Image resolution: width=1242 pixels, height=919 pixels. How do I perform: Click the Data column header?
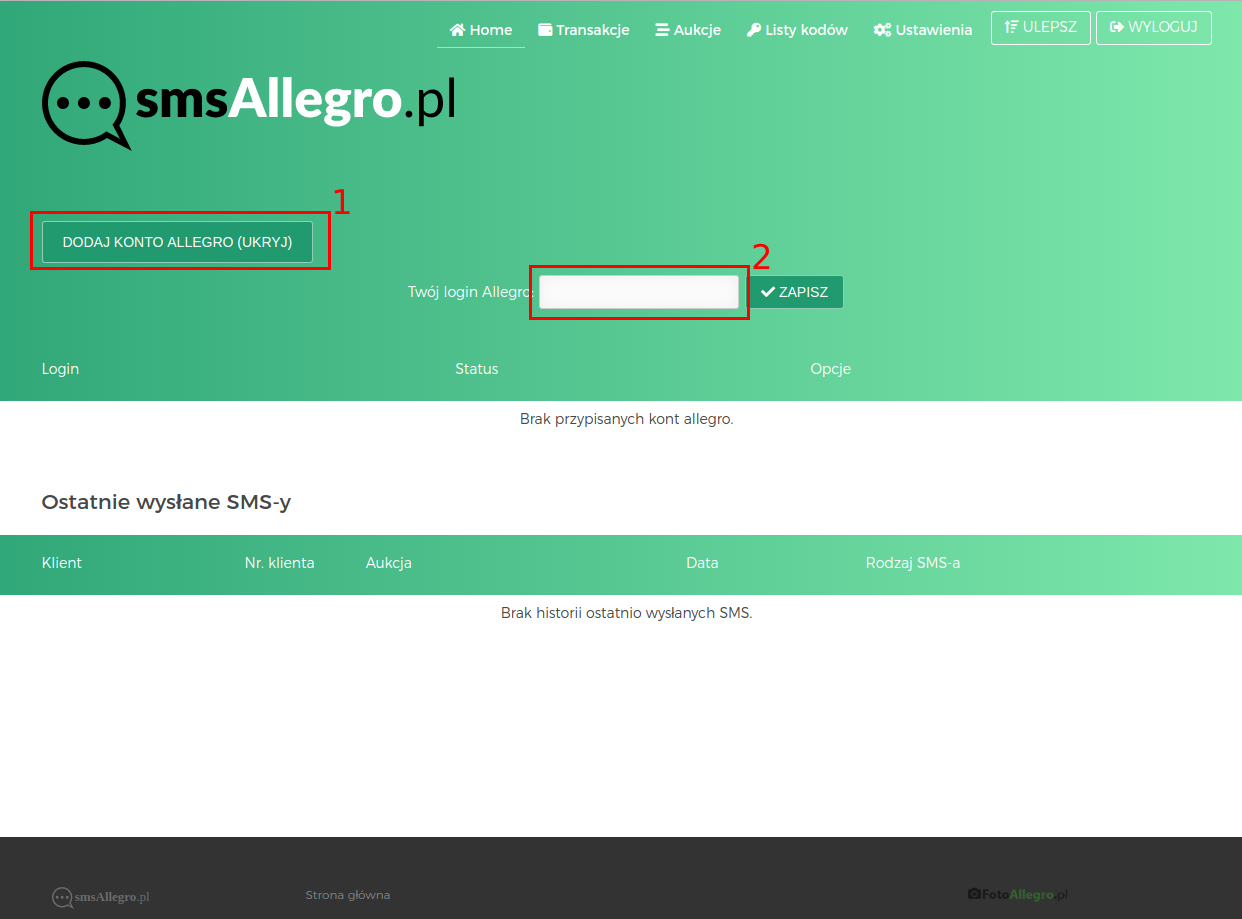(702, 563)
